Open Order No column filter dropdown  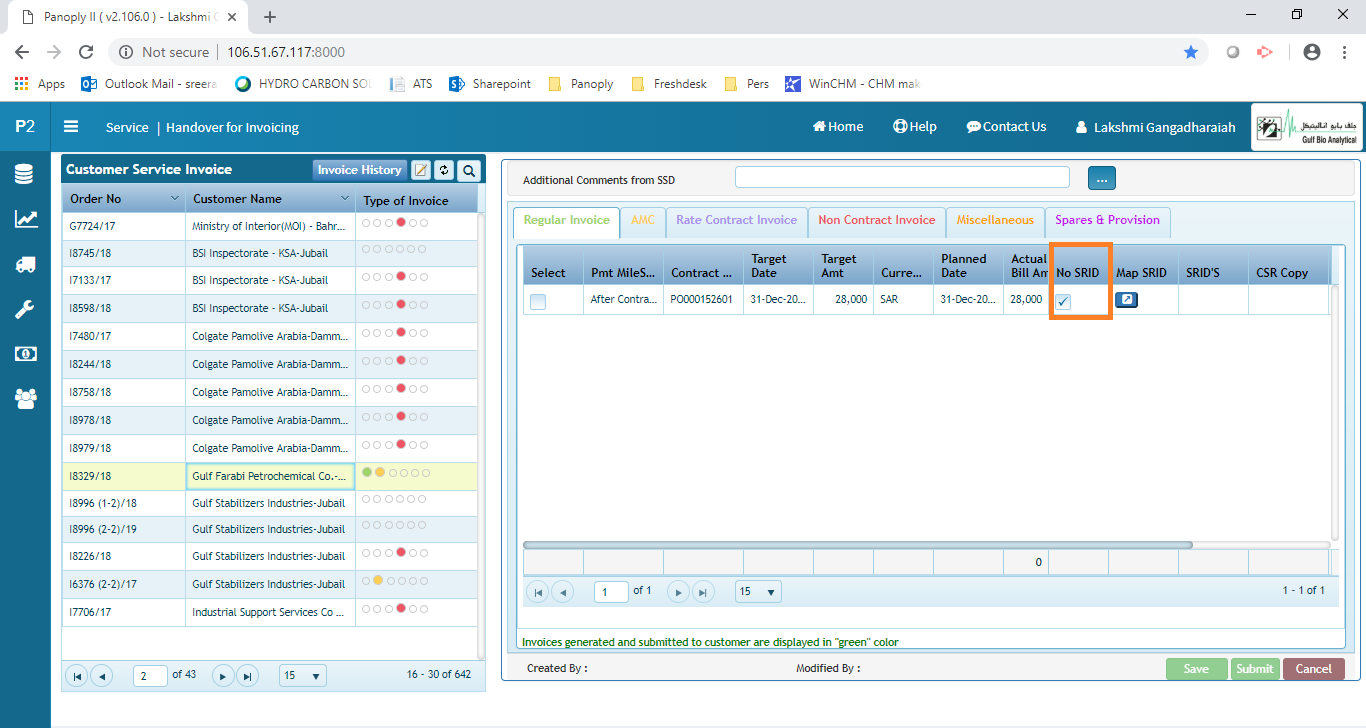(175, 198)
